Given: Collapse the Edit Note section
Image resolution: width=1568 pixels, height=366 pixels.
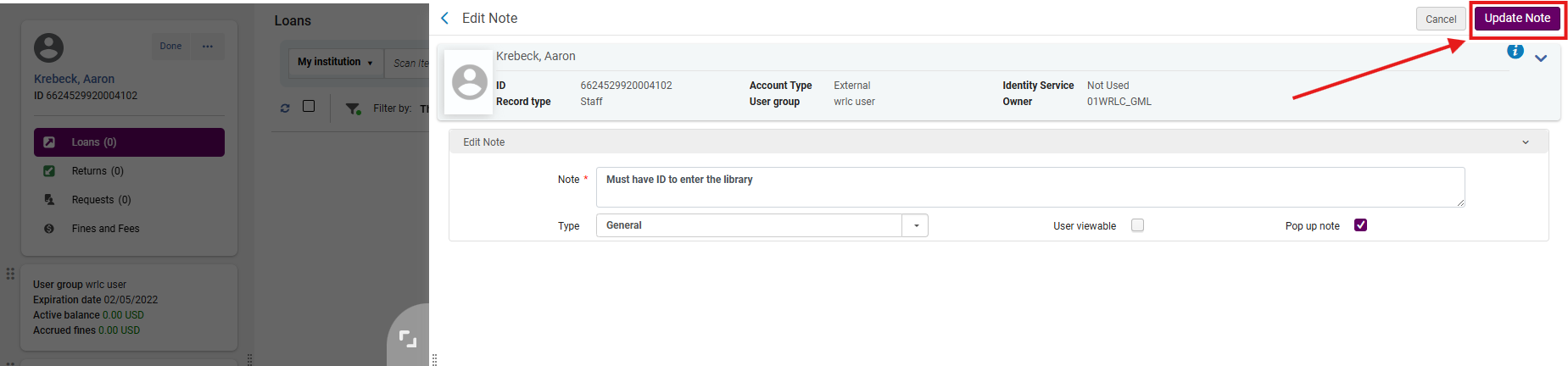Looking at the screenshot, I should (x=1526, y=142).
